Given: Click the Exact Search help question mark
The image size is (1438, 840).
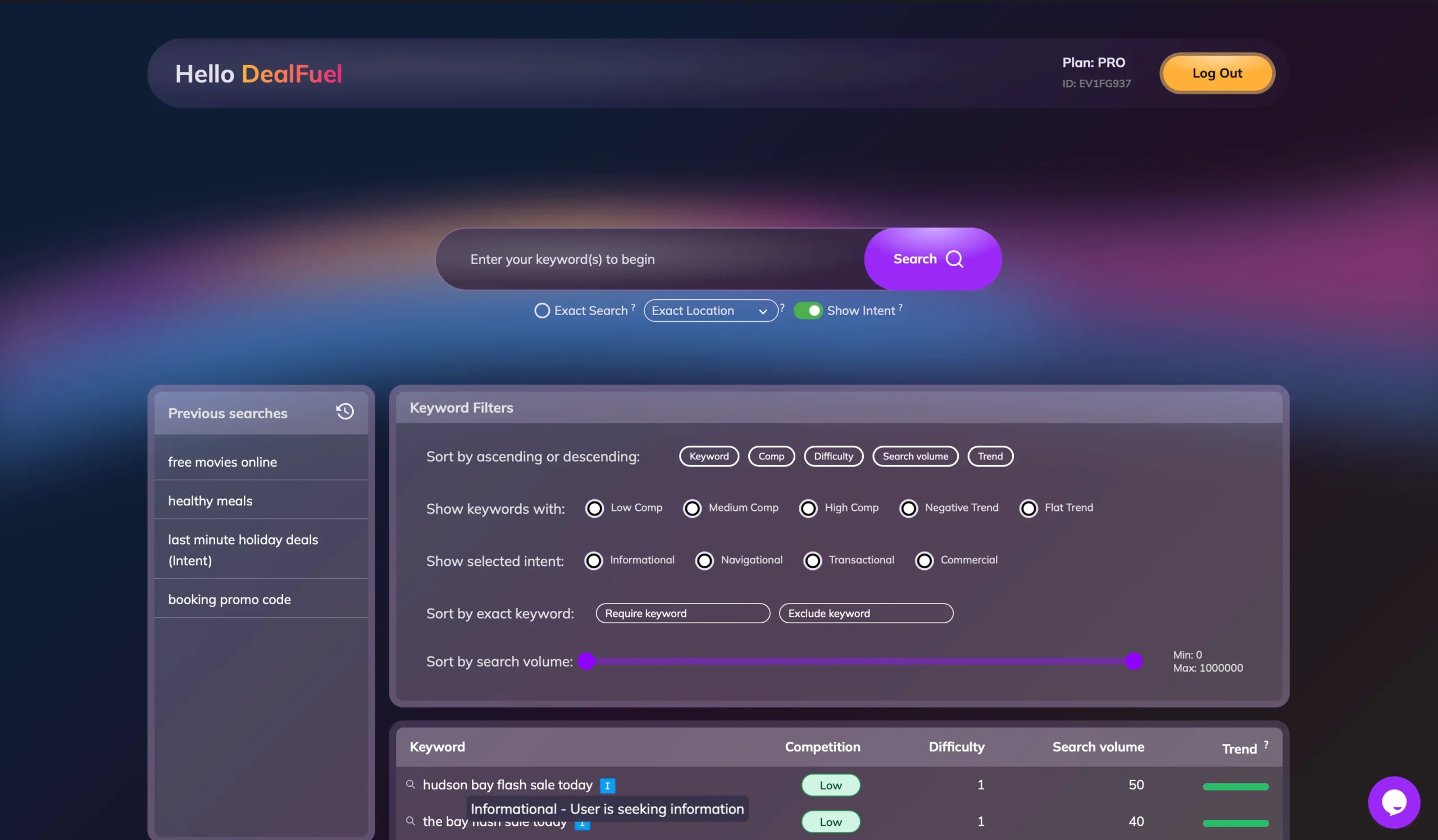Looking at the screenshot, I should coord(633,307).
